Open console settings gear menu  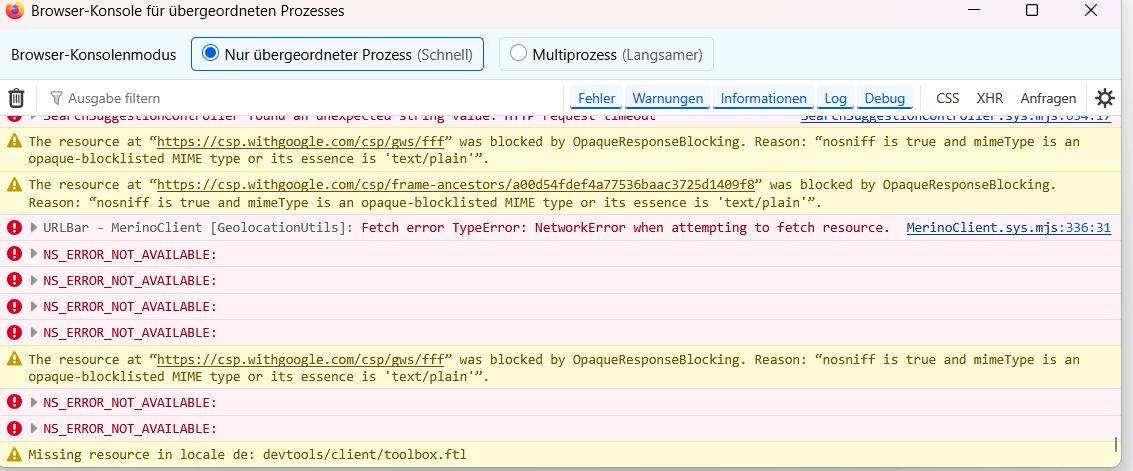[x=1104, y=98]
